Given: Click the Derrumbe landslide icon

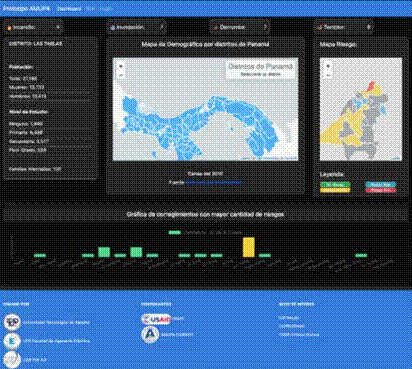Looking at the screenshot, I should [216, 28].
